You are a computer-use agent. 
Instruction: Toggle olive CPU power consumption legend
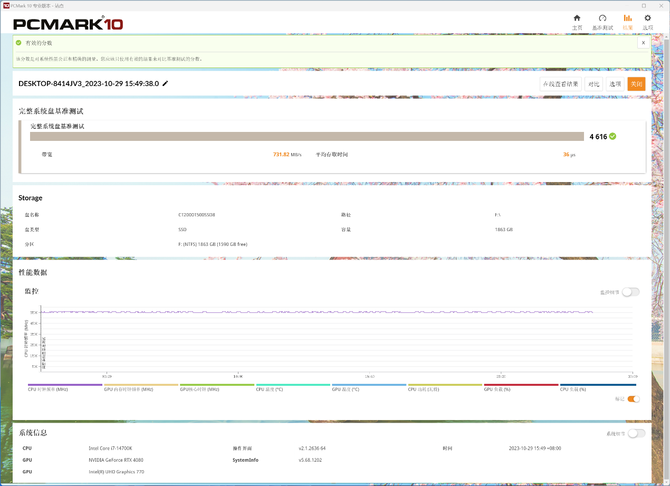[445, 387]
